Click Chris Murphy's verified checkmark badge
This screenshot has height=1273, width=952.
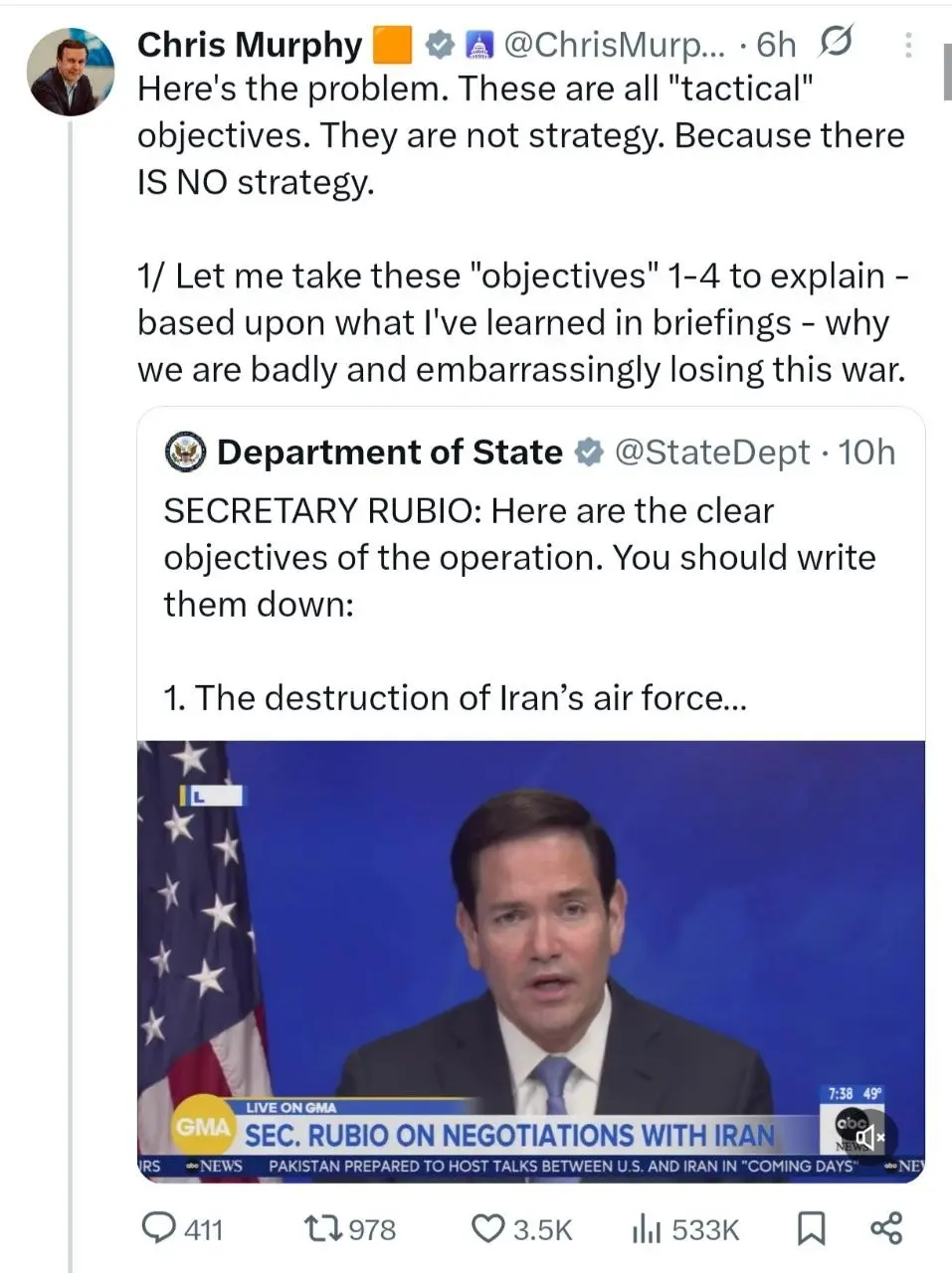(441, 45)
